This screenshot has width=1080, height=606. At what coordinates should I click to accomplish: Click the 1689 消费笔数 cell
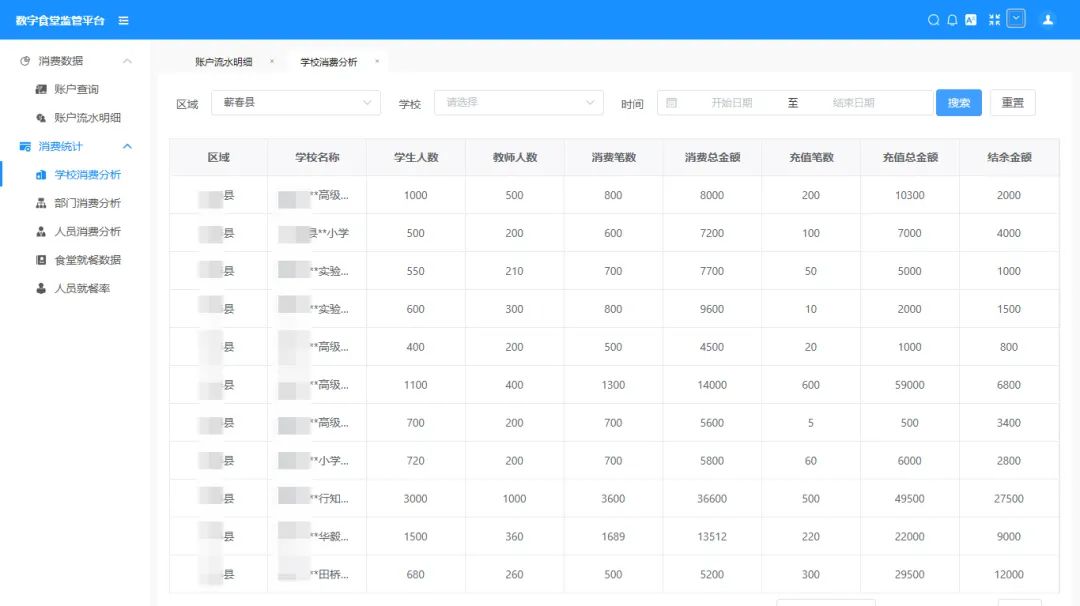(613, 536)
